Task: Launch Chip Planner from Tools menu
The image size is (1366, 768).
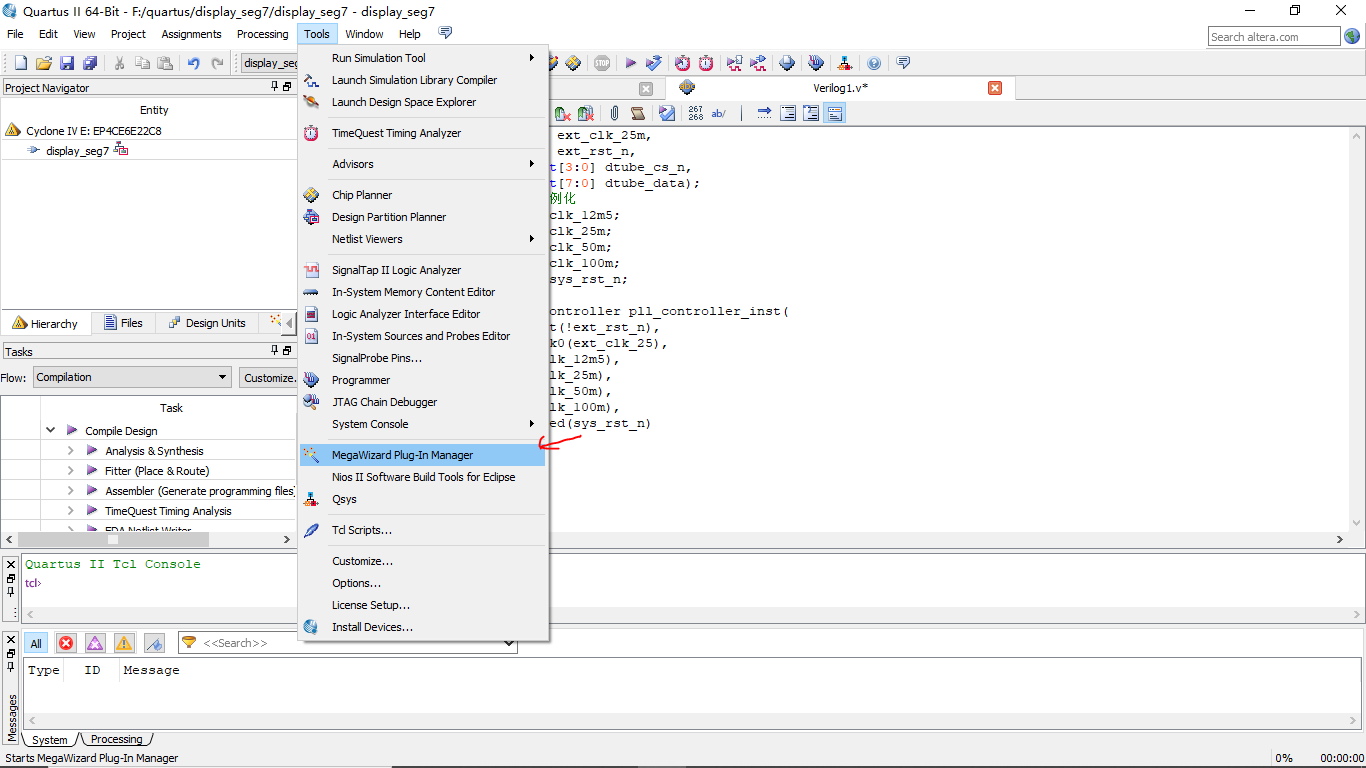Action: click(424, 195)
